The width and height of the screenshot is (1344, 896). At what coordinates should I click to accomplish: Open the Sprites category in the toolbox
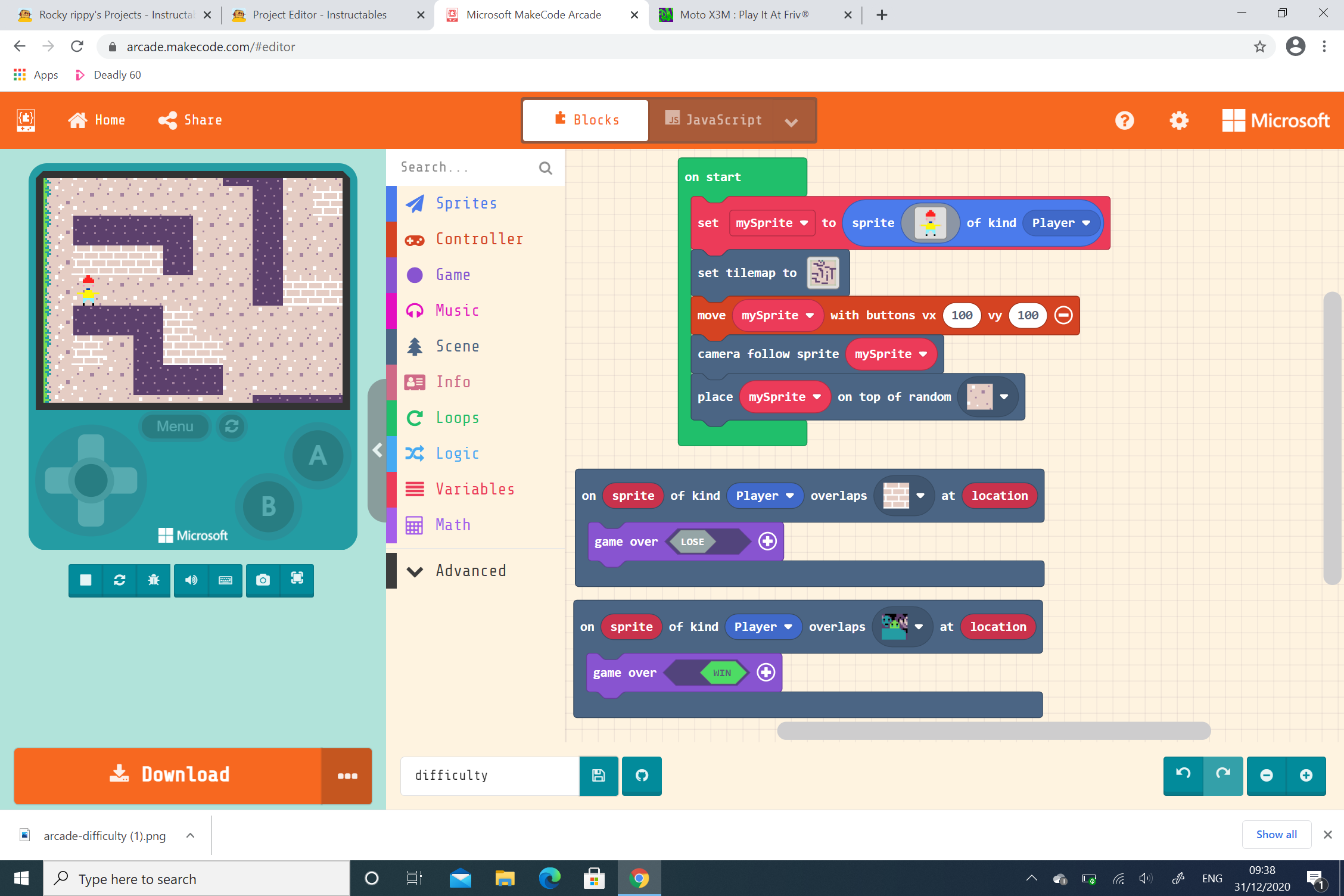point(466,203)
